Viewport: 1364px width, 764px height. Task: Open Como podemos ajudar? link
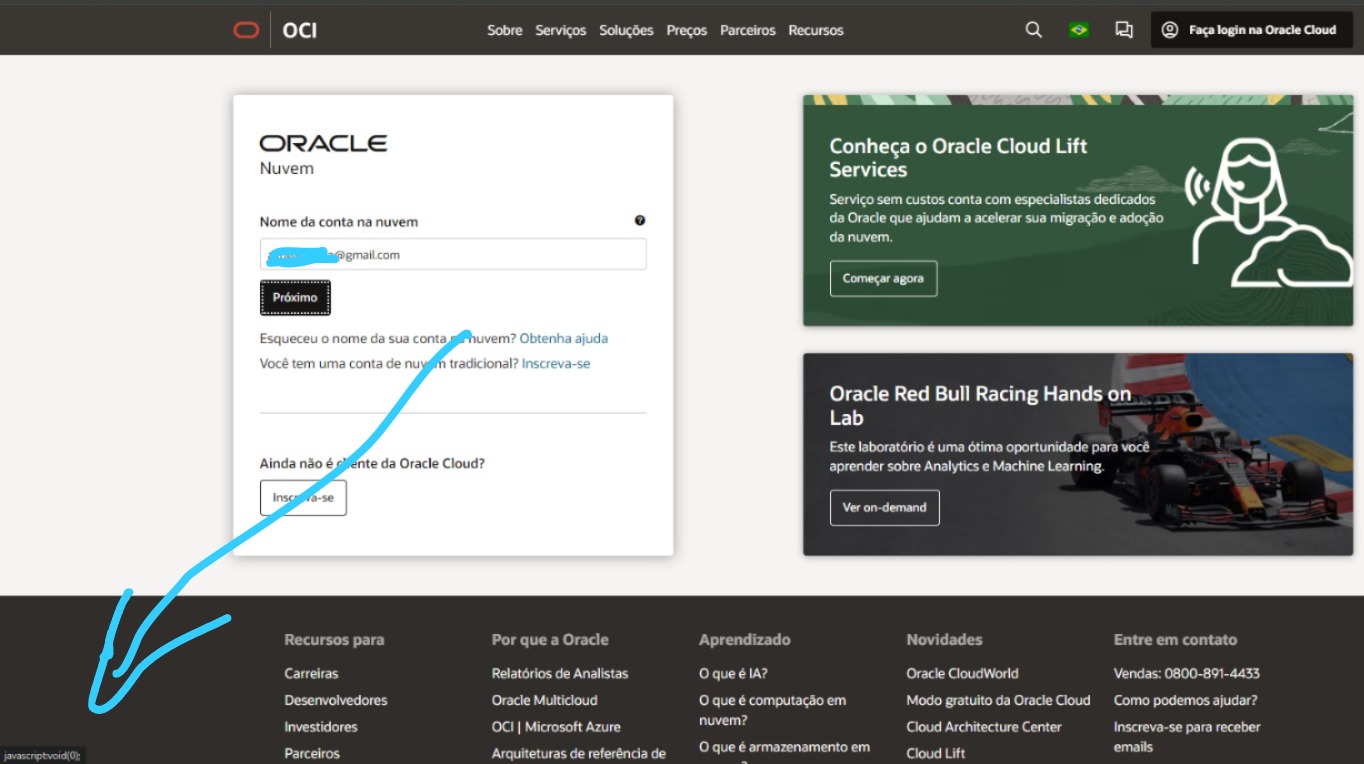pyautogui.click(x=1186, y=700)
